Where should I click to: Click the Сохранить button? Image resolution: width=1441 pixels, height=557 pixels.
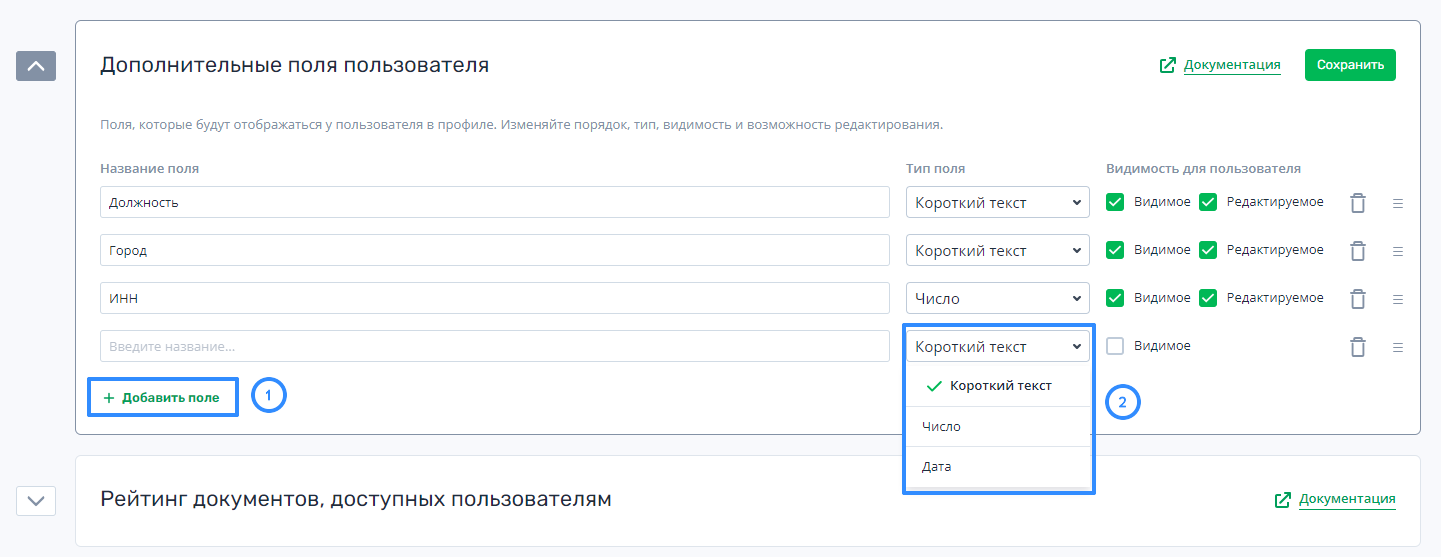point(1350,65)
